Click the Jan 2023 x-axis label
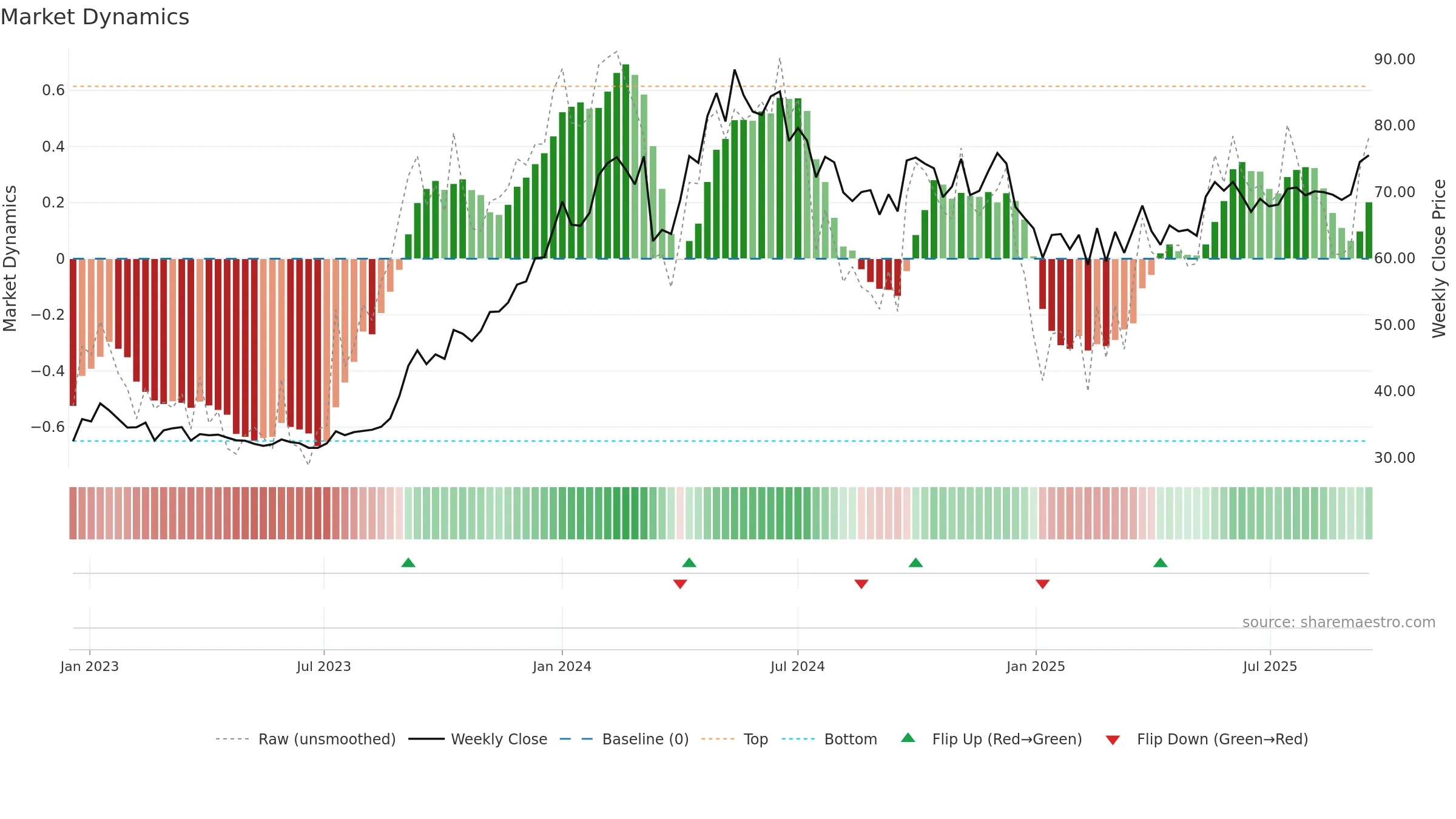This screenshot has width=1456, height=819. [90, 666]
